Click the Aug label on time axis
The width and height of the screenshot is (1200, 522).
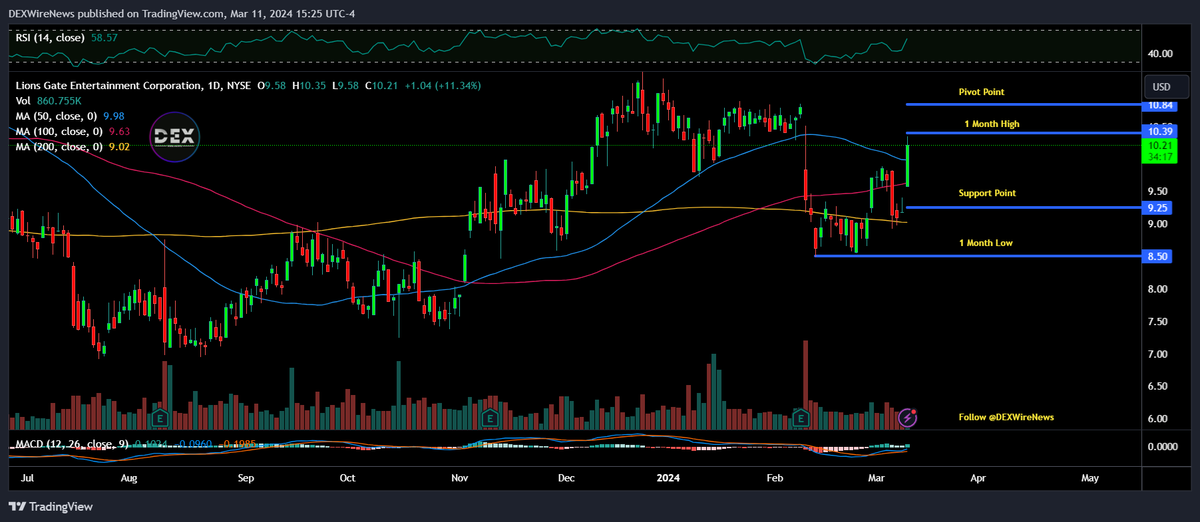point(127,478)
